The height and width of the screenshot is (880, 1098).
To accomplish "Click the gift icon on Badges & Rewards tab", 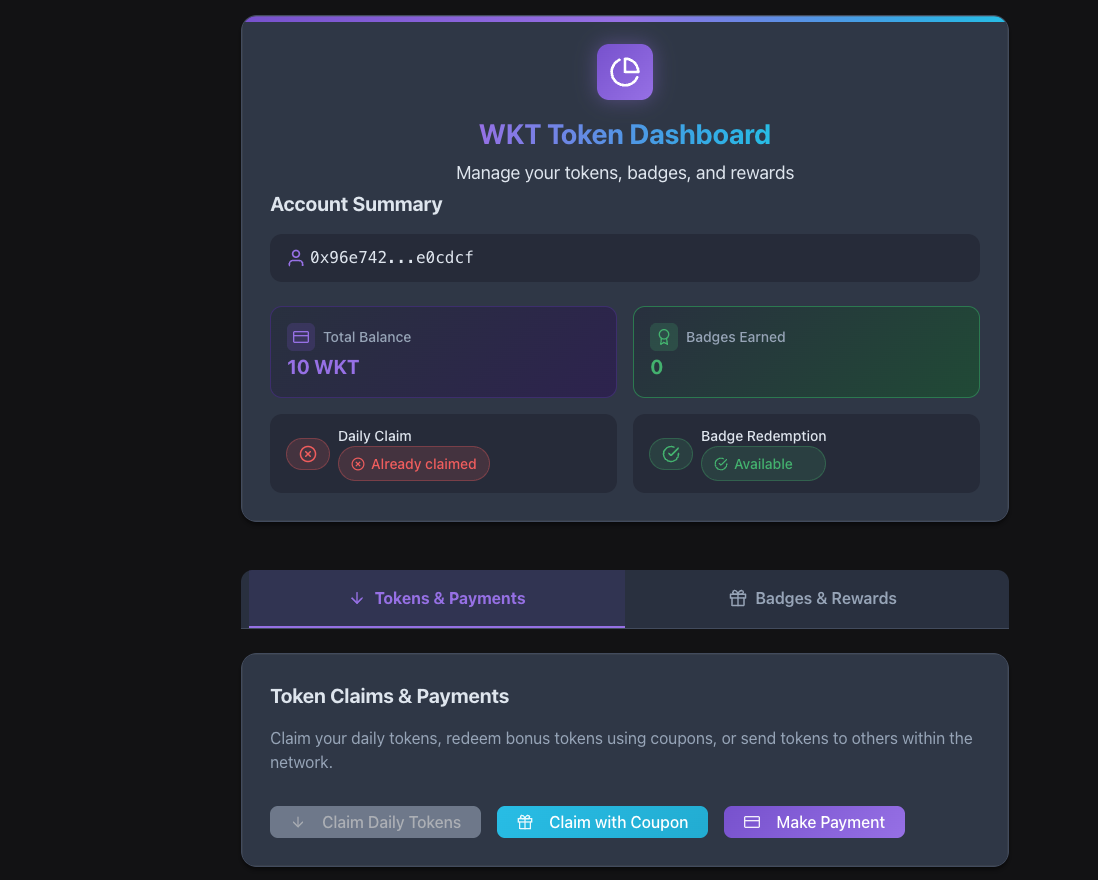I will tap(738, 598).
